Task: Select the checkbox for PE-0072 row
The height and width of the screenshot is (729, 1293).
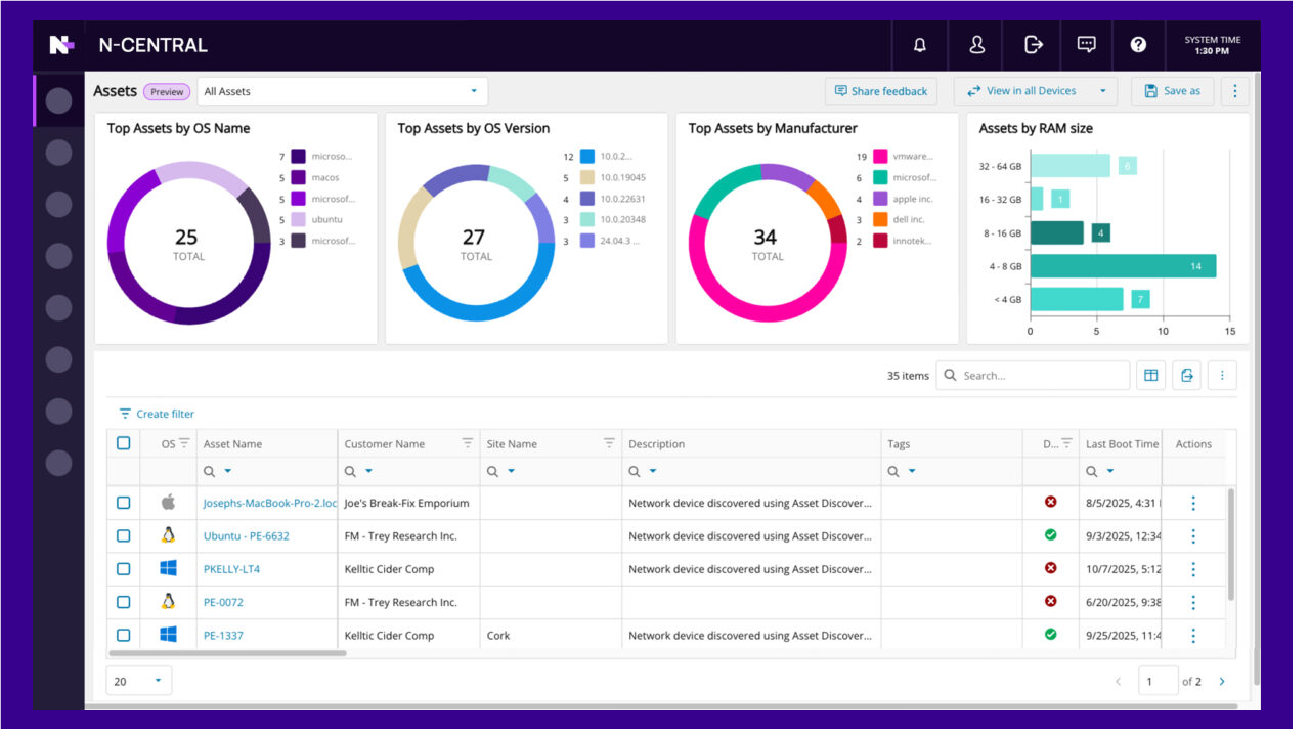Action: click(124, 602)
